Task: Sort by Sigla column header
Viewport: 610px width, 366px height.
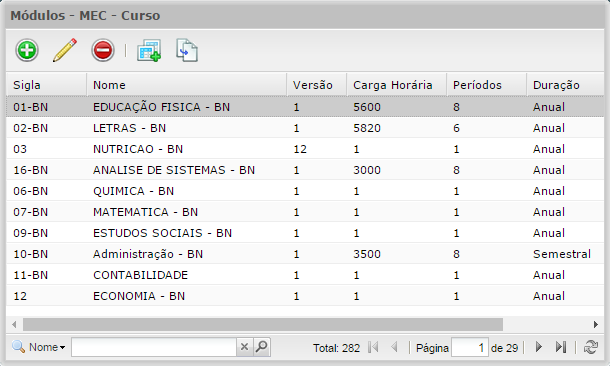Action: click(46, 85)
